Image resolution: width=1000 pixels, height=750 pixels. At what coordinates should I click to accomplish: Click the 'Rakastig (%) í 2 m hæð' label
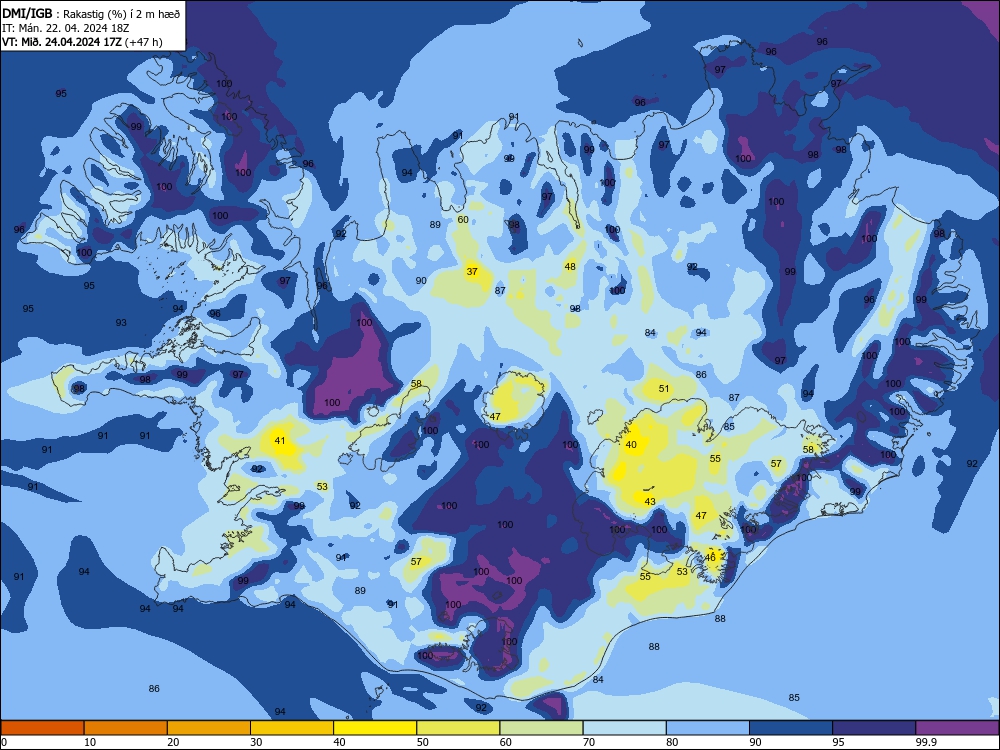[122, 14]
